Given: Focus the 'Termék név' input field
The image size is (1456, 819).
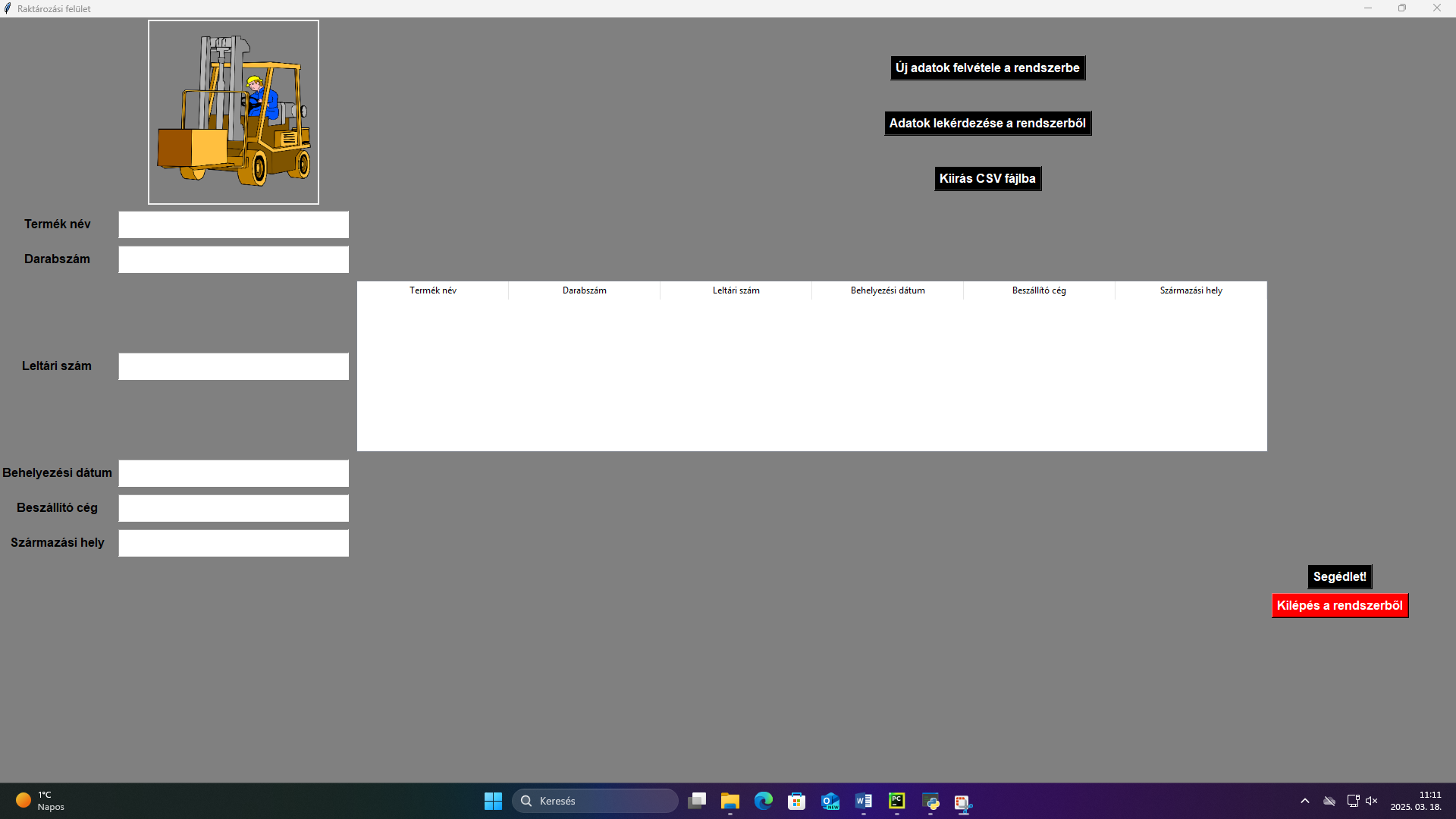Looking at the screenshot, I should [234, 224].
